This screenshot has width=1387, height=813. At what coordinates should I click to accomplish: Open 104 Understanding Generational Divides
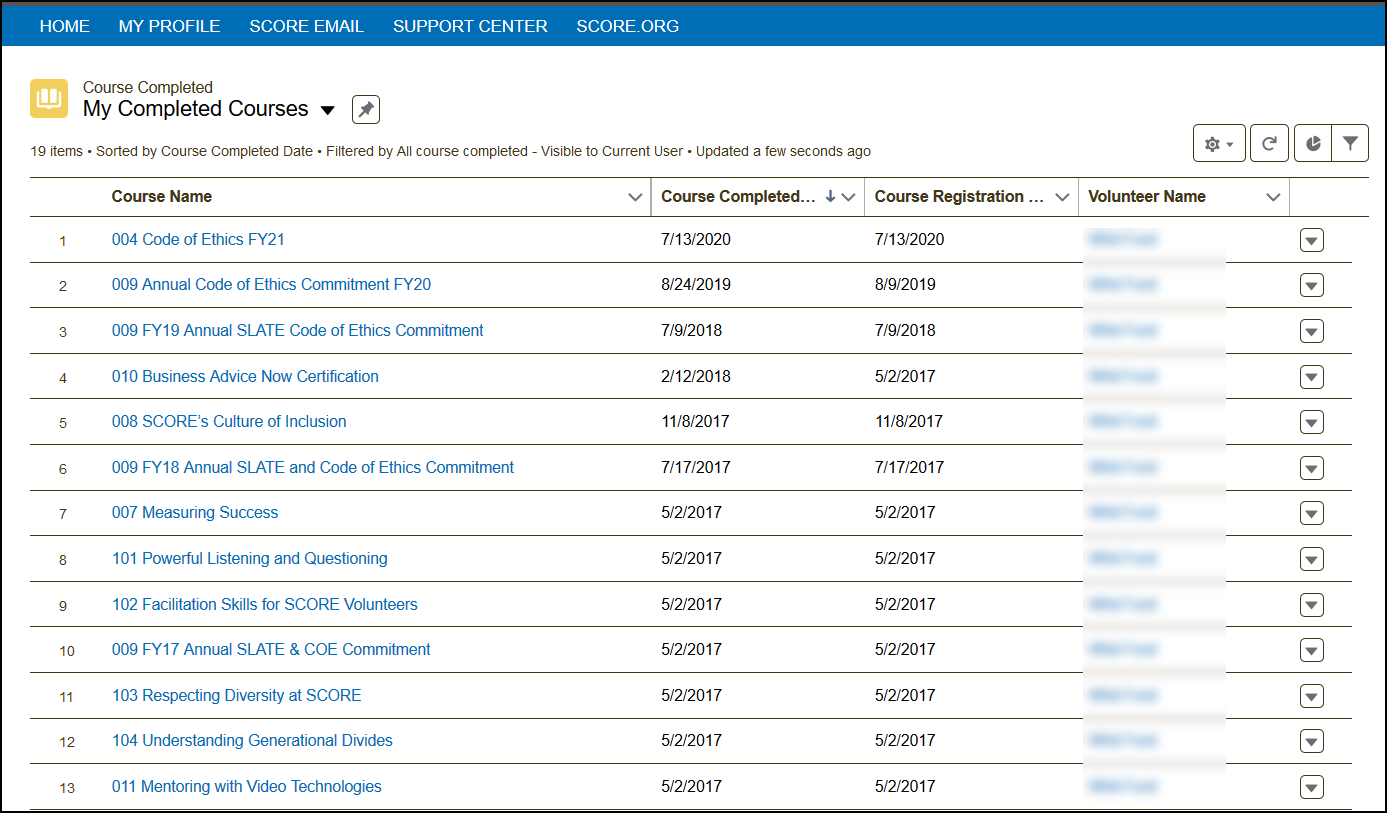click(x=252, y=740)
